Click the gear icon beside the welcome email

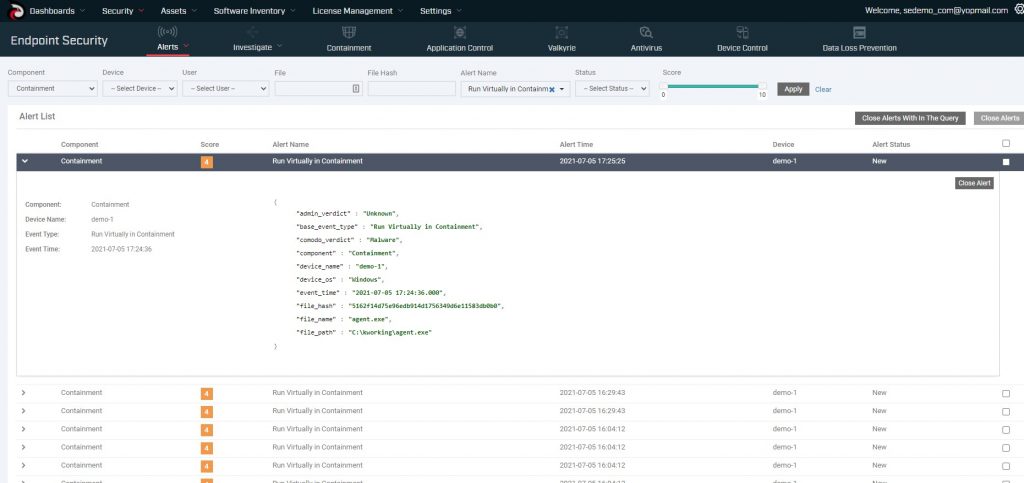pos(1019,10)
